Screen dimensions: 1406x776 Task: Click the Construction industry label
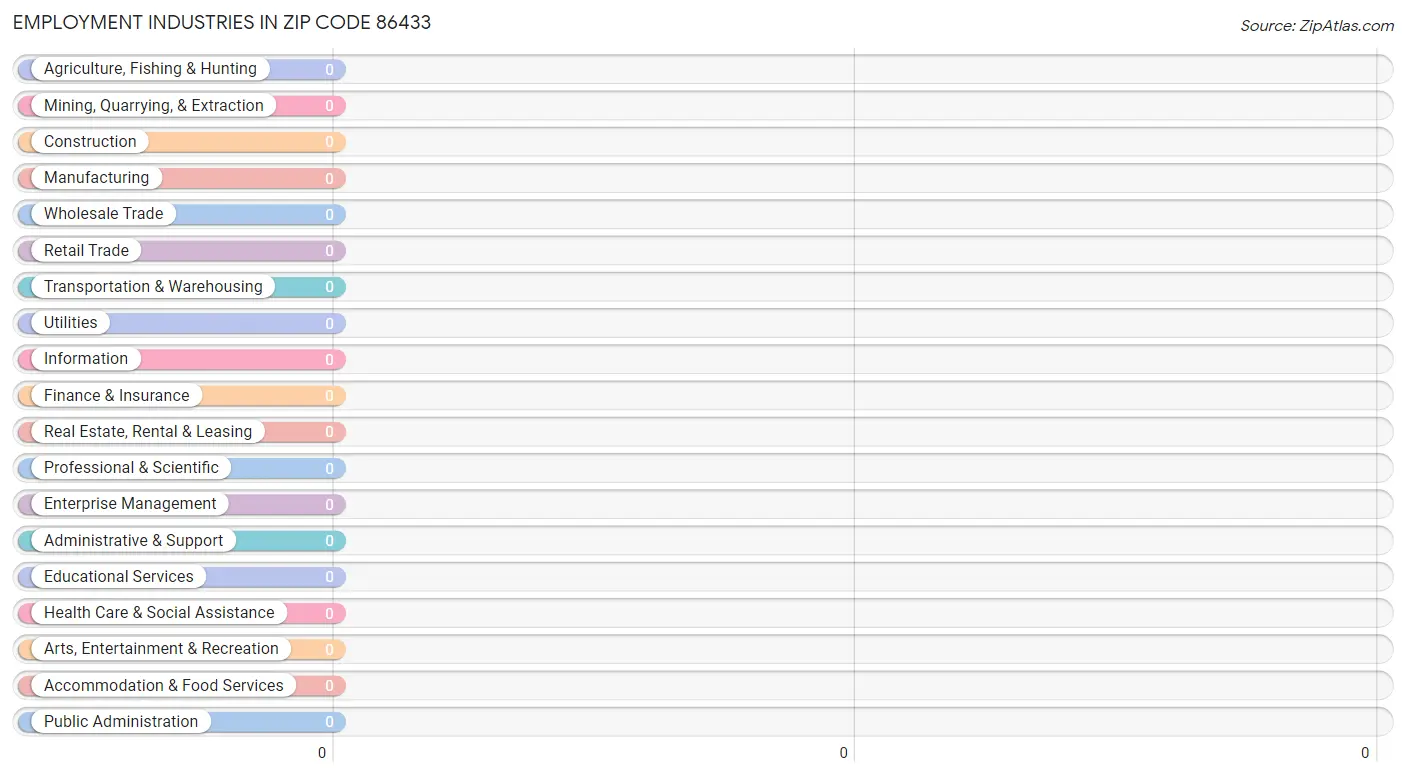[90, 141]
